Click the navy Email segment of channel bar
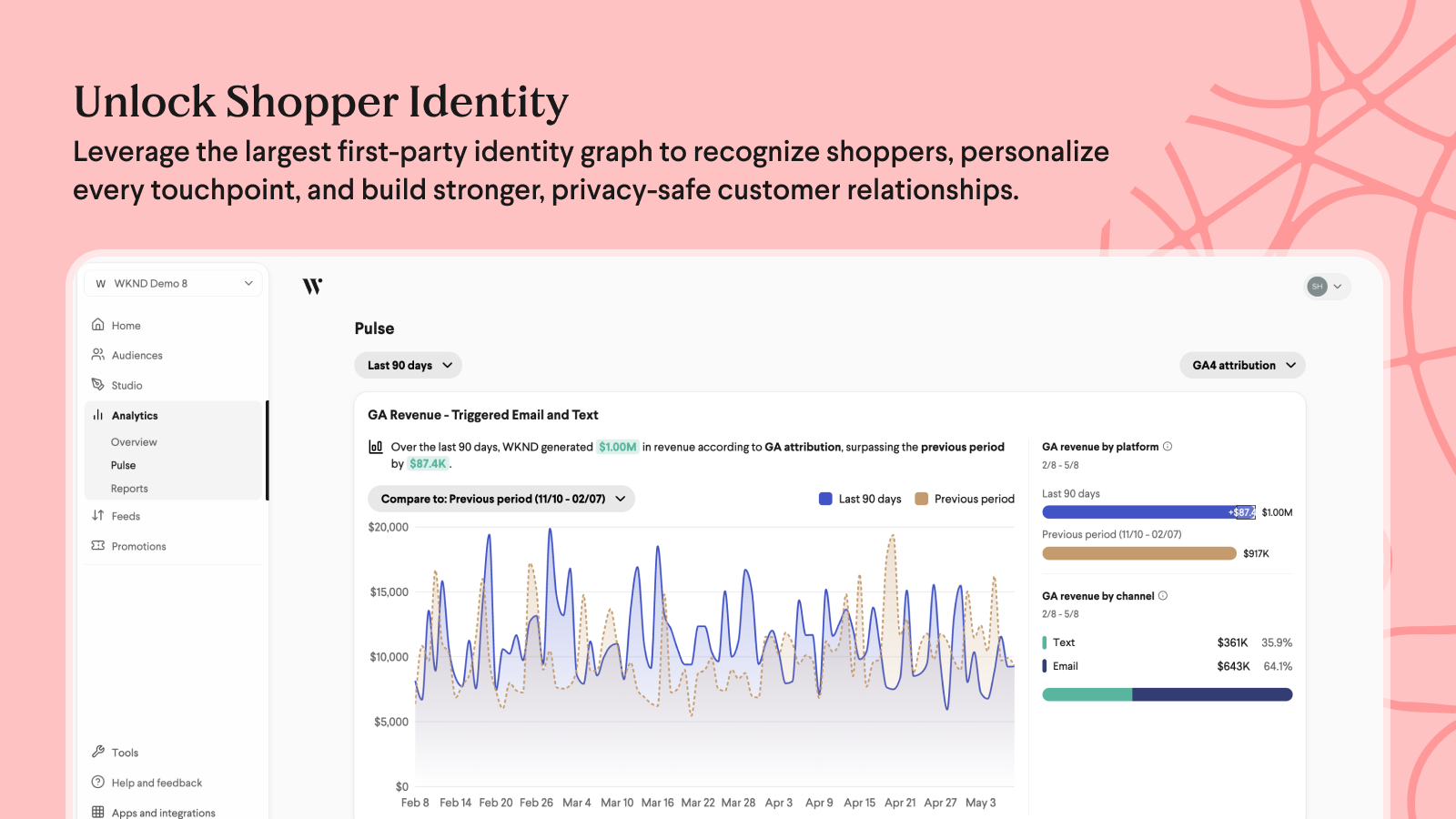1456x819 pixels. pyautogui.click(x=1213, y=694)
